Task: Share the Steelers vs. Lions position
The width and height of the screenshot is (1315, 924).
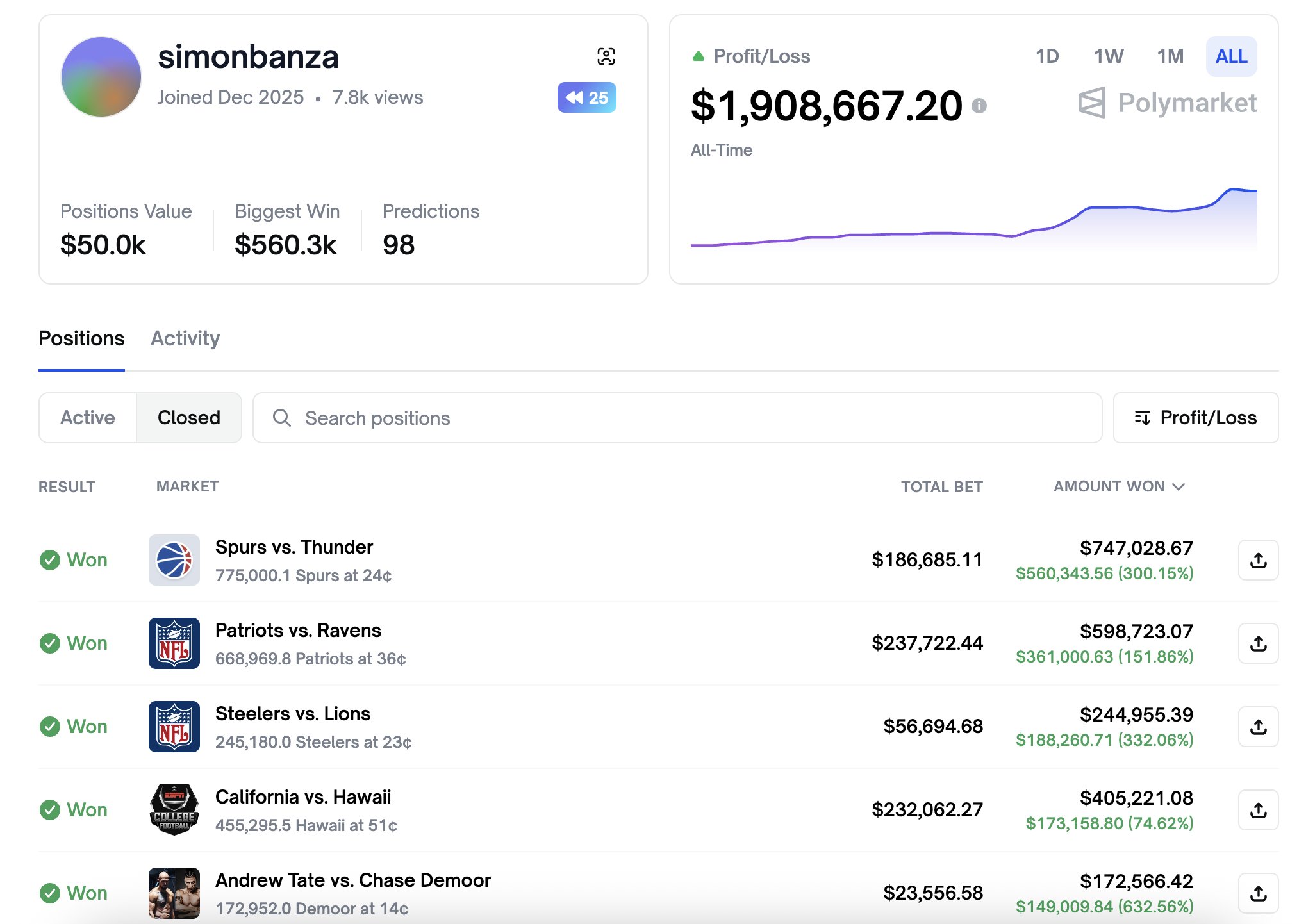Action: 1258,727
